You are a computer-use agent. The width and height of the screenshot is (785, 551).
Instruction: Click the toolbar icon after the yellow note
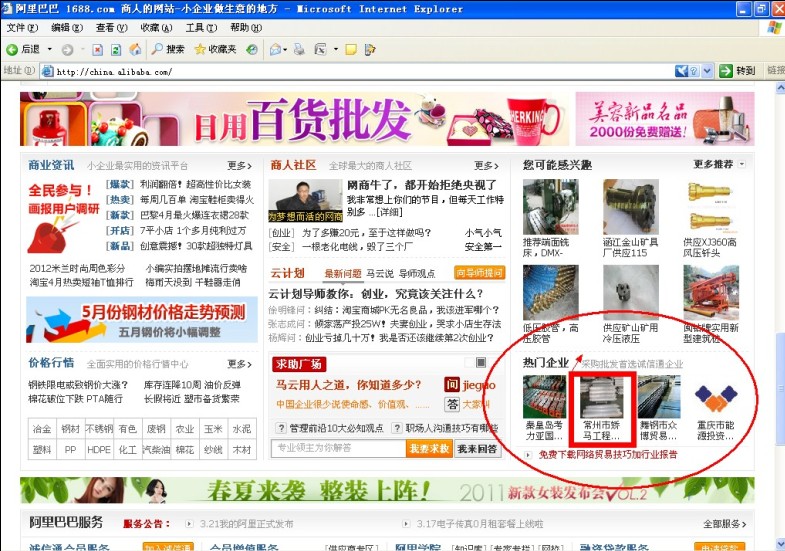point(370,49)
